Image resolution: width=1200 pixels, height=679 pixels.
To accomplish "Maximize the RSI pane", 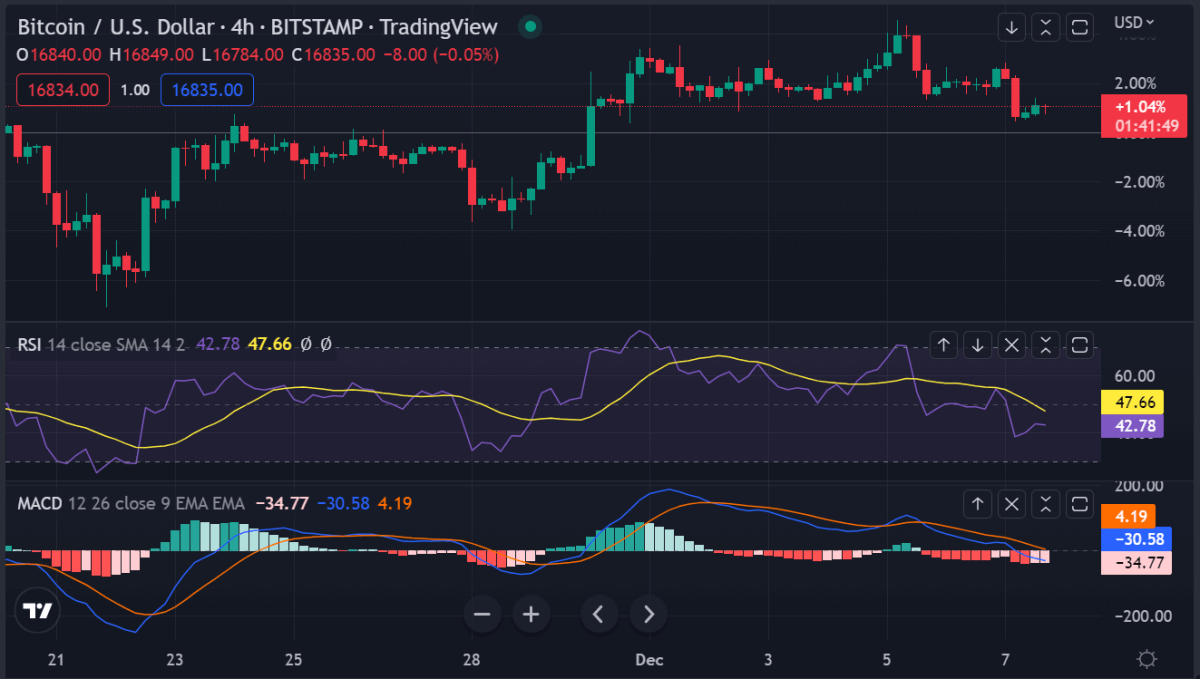I will [x=1080, y=345].
